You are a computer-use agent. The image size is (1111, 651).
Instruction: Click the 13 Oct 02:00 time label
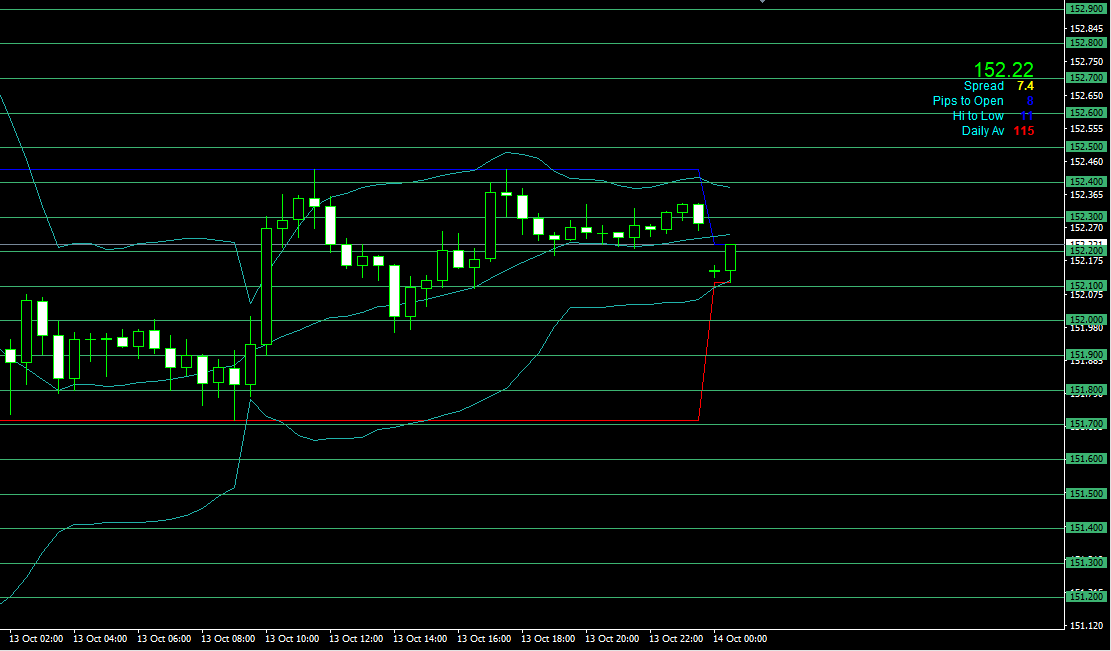point(36,638)
